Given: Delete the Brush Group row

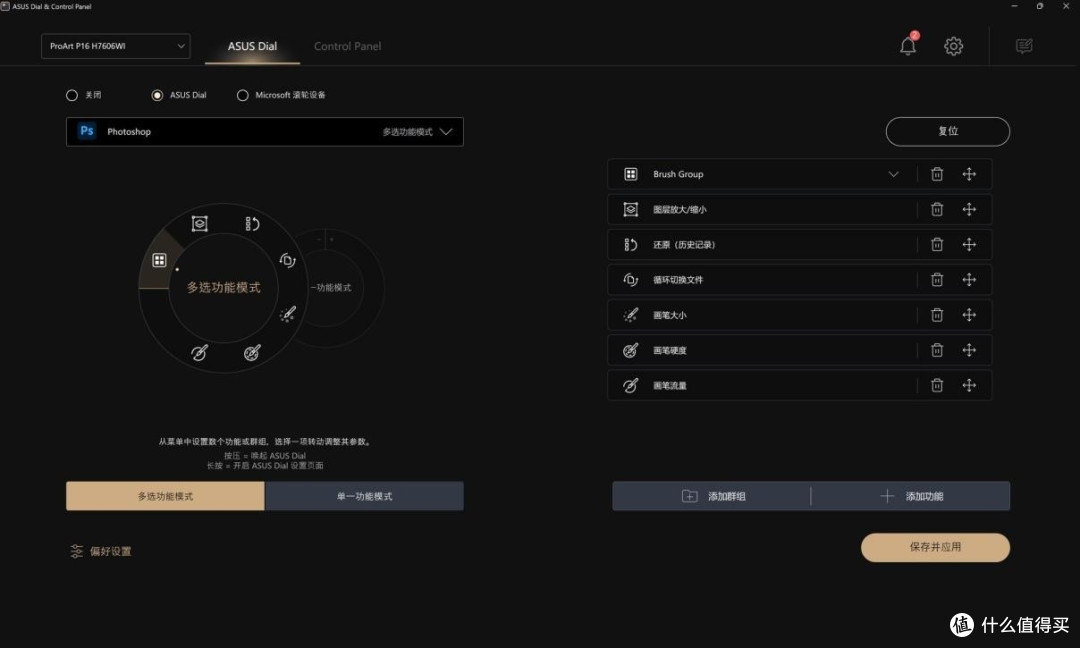Looking at the screenshot, I should tap(937, 174).
